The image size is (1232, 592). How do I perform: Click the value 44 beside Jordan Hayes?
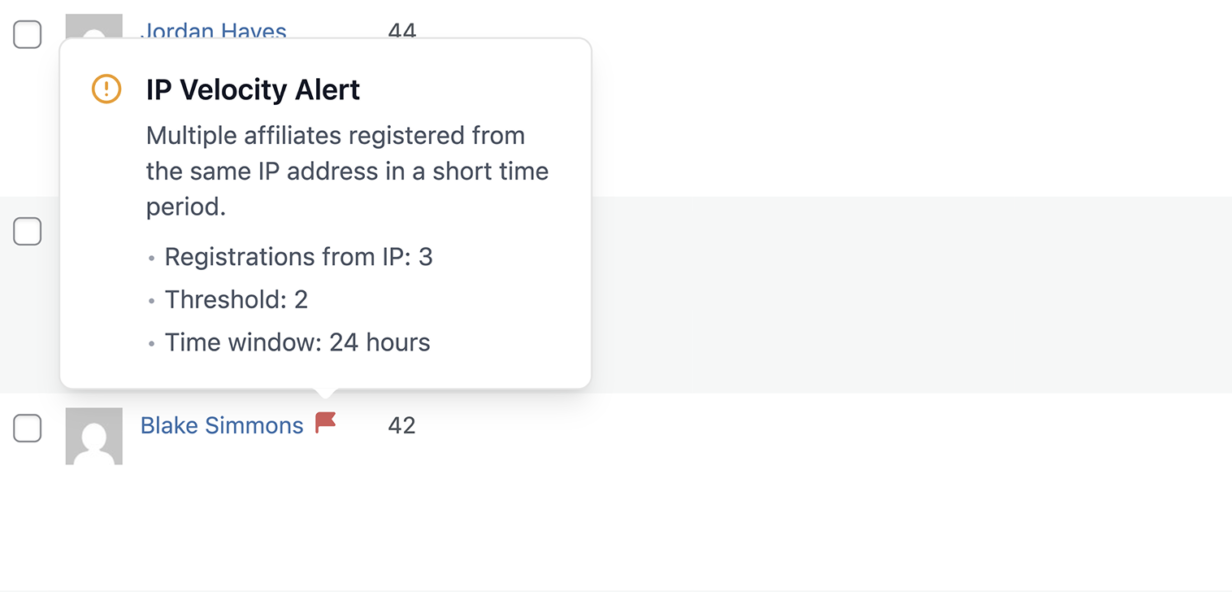(402, 31)
